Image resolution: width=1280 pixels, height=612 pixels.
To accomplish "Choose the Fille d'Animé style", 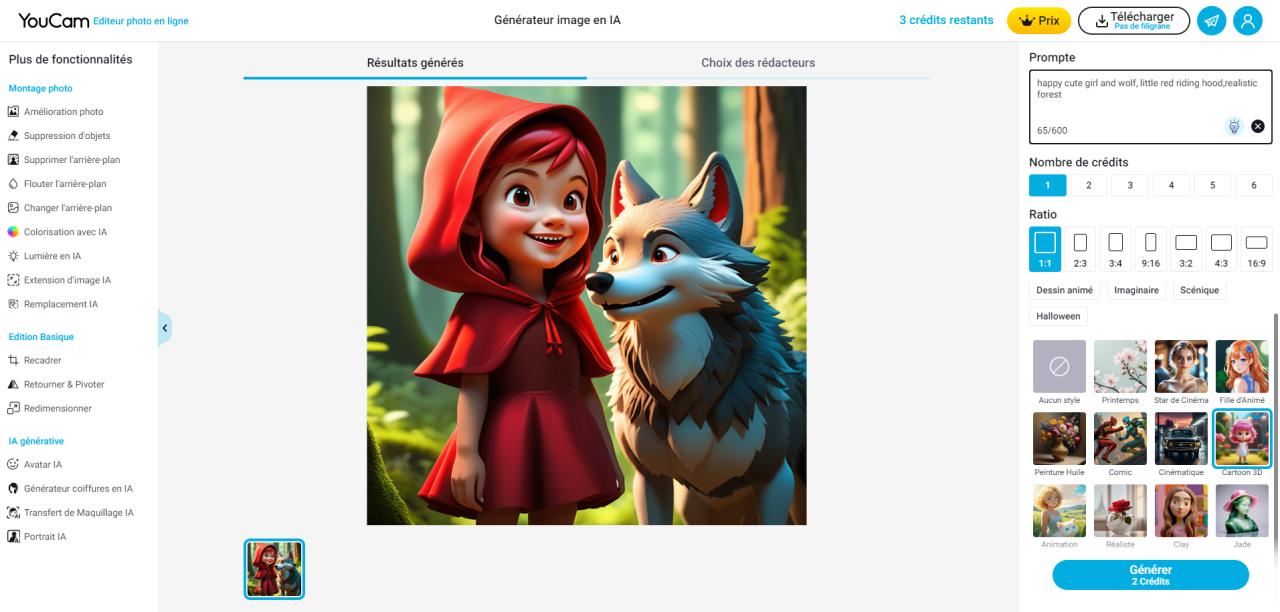I will [x=1242, y=366].
